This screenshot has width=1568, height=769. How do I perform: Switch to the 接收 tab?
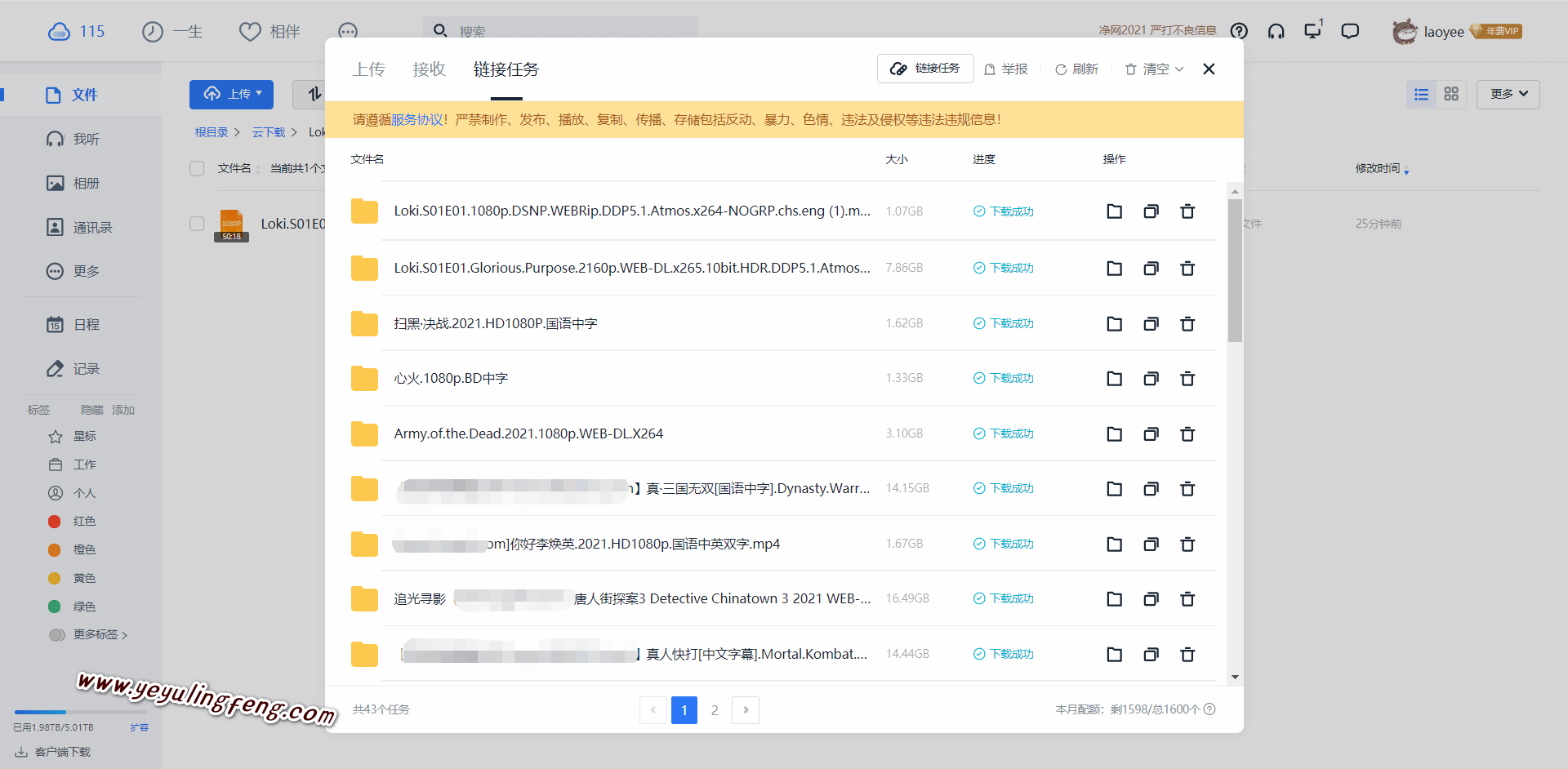pyautogui.click(x=429, y=69)
